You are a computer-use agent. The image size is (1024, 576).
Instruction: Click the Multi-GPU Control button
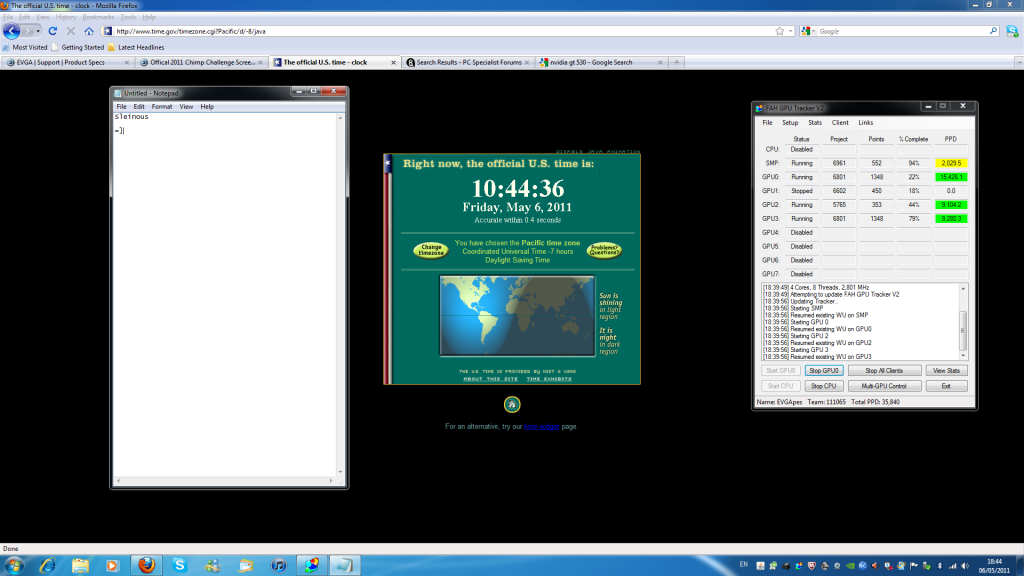[884, 385]
